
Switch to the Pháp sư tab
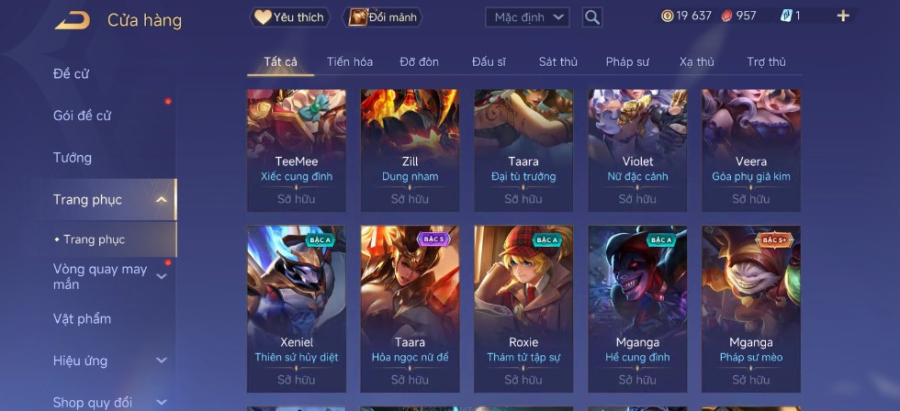[x=627, y=62]
